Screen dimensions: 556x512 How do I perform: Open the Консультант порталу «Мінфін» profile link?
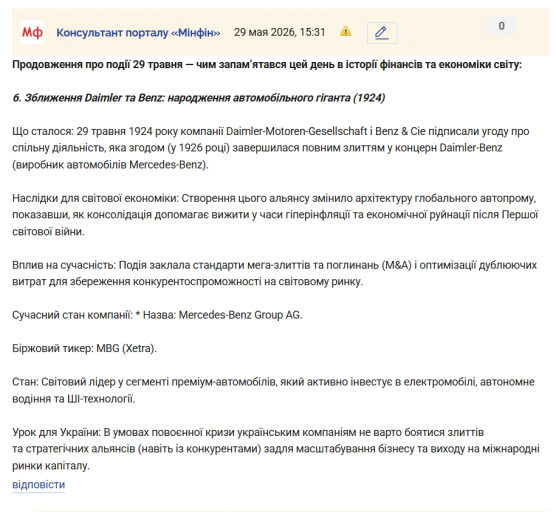click(138, 33)
